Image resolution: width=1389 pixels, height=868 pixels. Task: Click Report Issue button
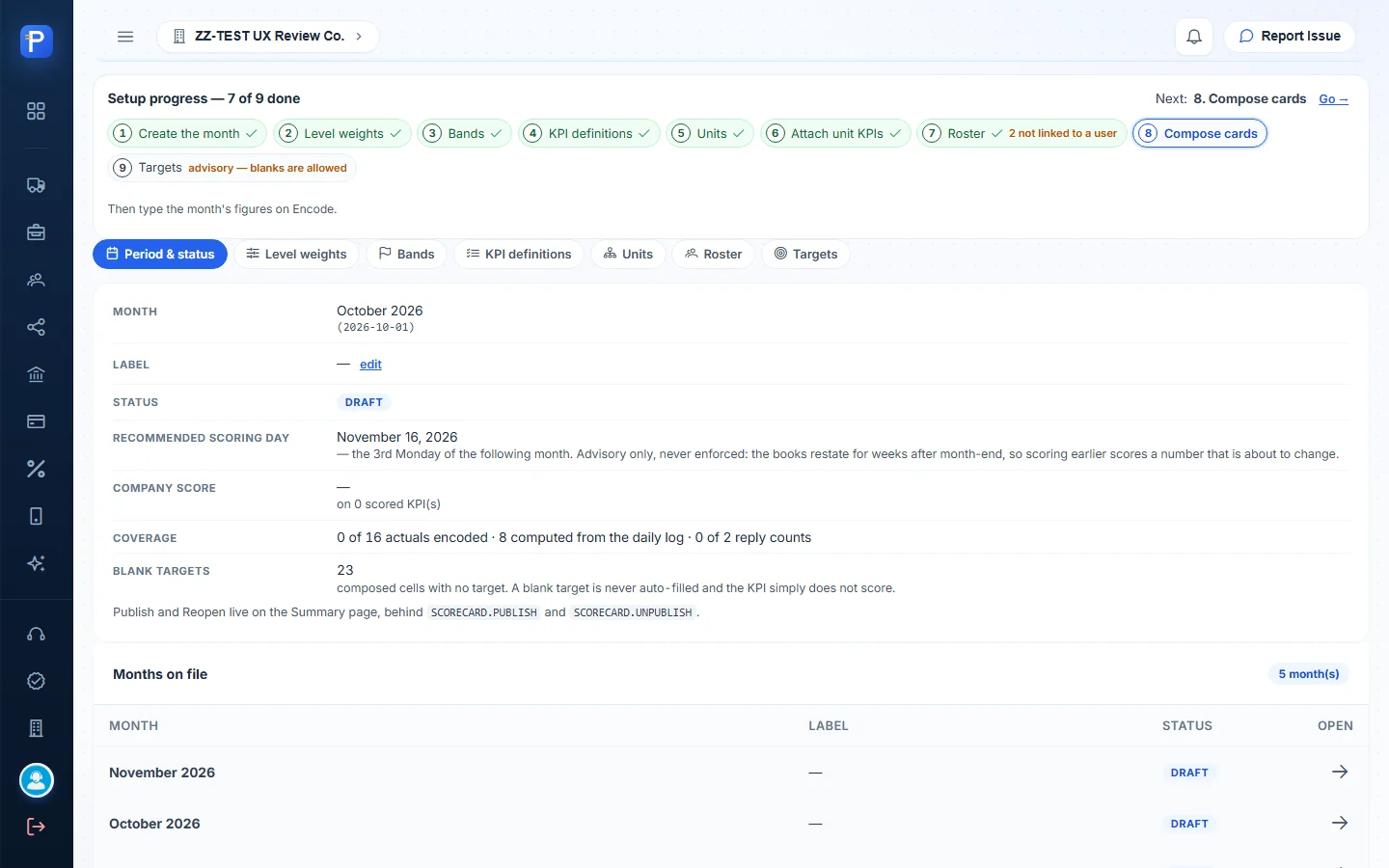1290,37
